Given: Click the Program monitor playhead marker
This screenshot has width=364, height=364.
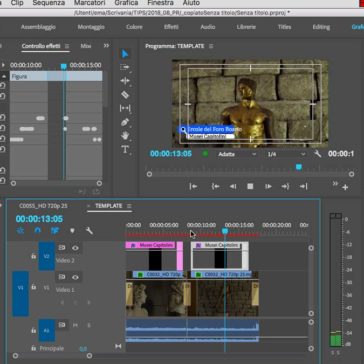Looking at the screenshot, I should 299,167.
